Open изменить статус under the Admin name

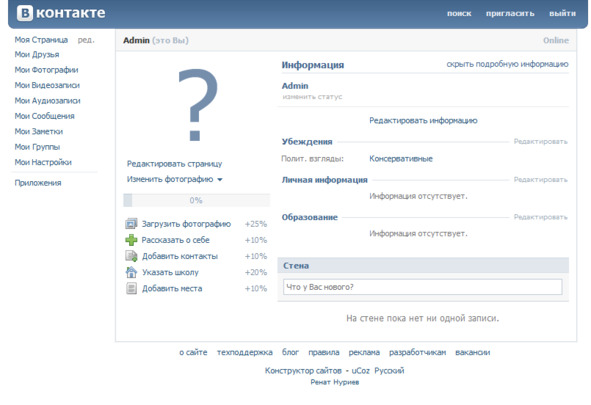[312, 97]
